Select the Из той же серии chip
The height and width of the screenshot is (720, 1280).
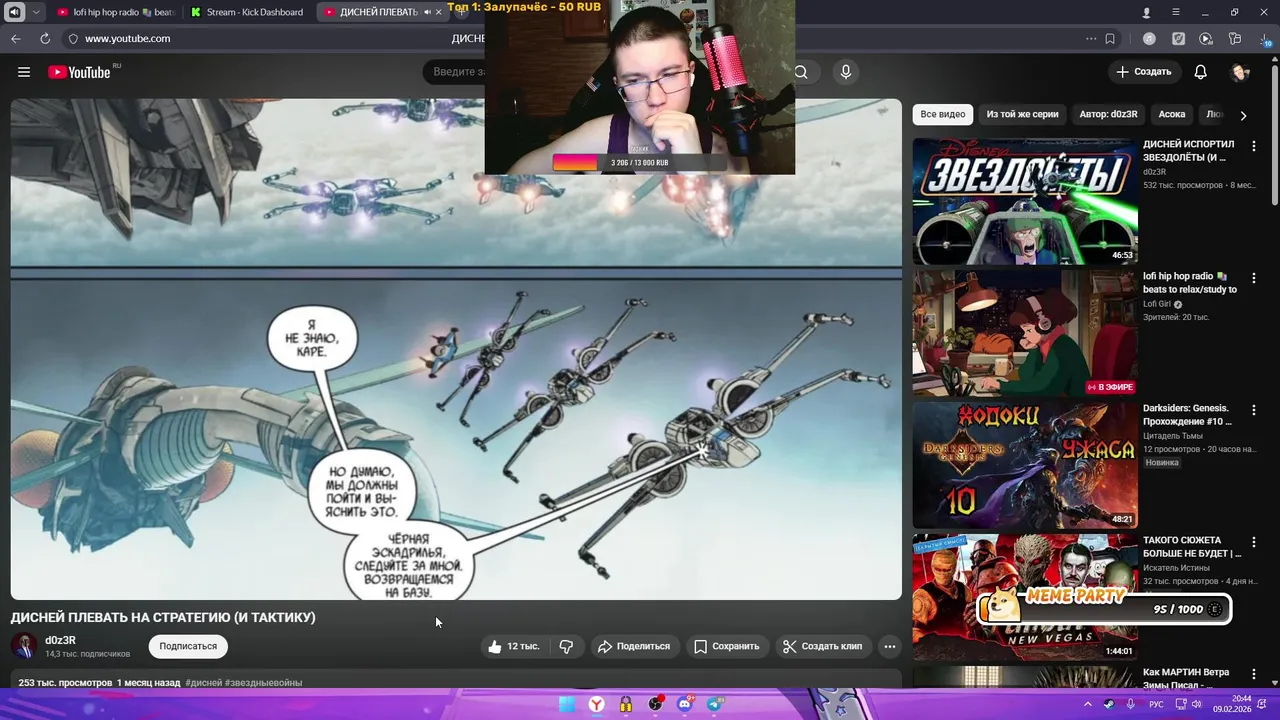(x=1022, y=115)
